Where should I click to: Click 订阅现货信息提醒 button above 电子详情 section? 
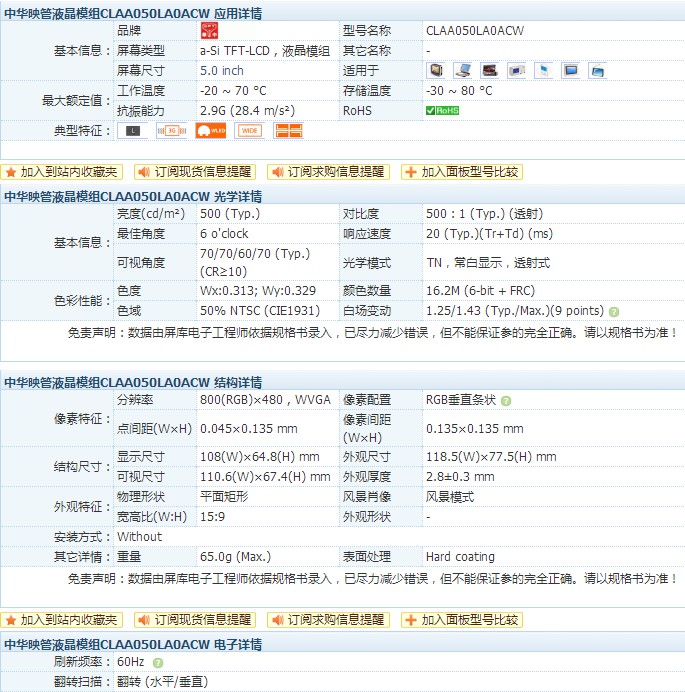[x=195, y=620]
